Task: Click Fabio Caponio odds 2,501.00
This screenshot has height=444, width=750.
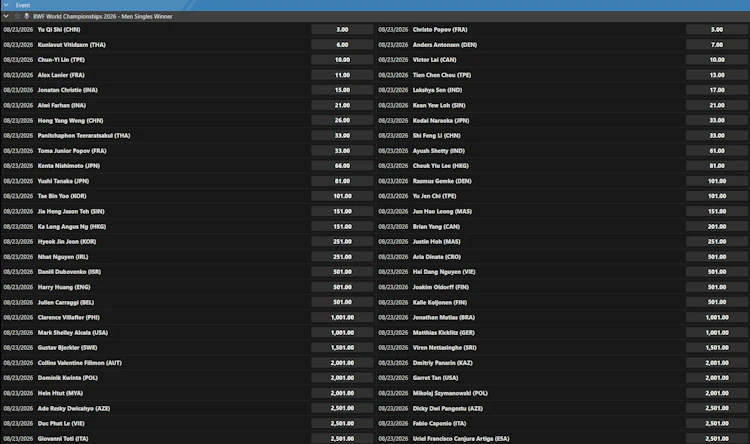Action: pyautogui.click(x=717, y=423)
